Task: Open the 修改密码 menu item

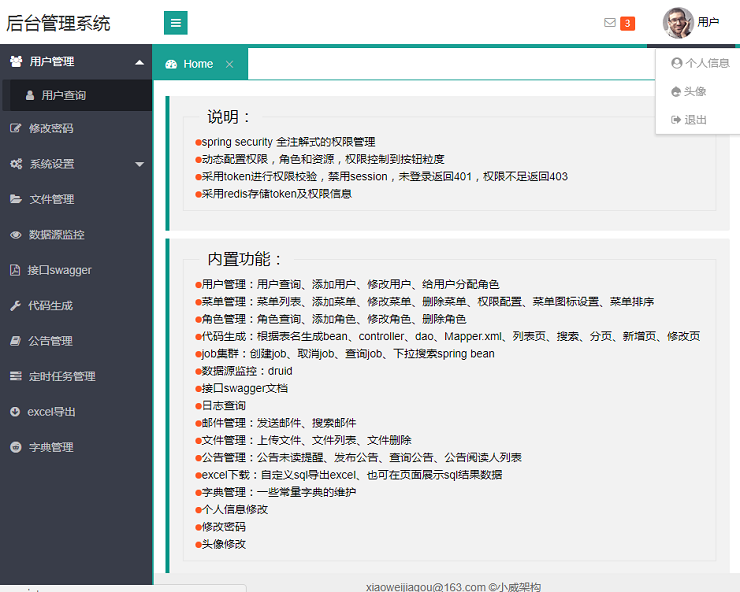Action: (x=51, y=128)
